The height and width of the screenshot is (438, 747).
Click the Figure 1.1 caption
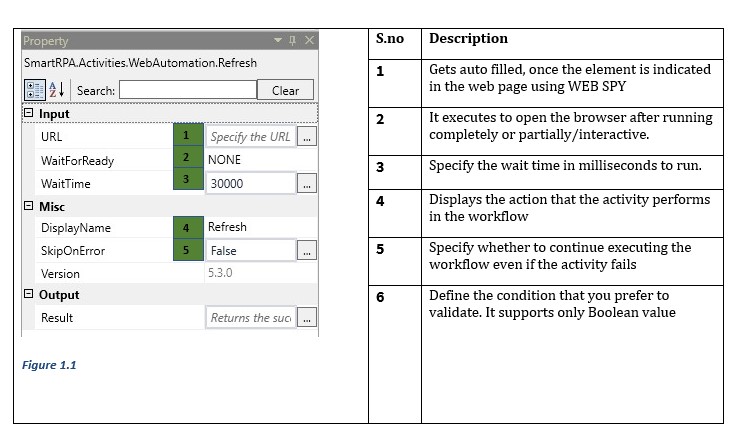49,365
